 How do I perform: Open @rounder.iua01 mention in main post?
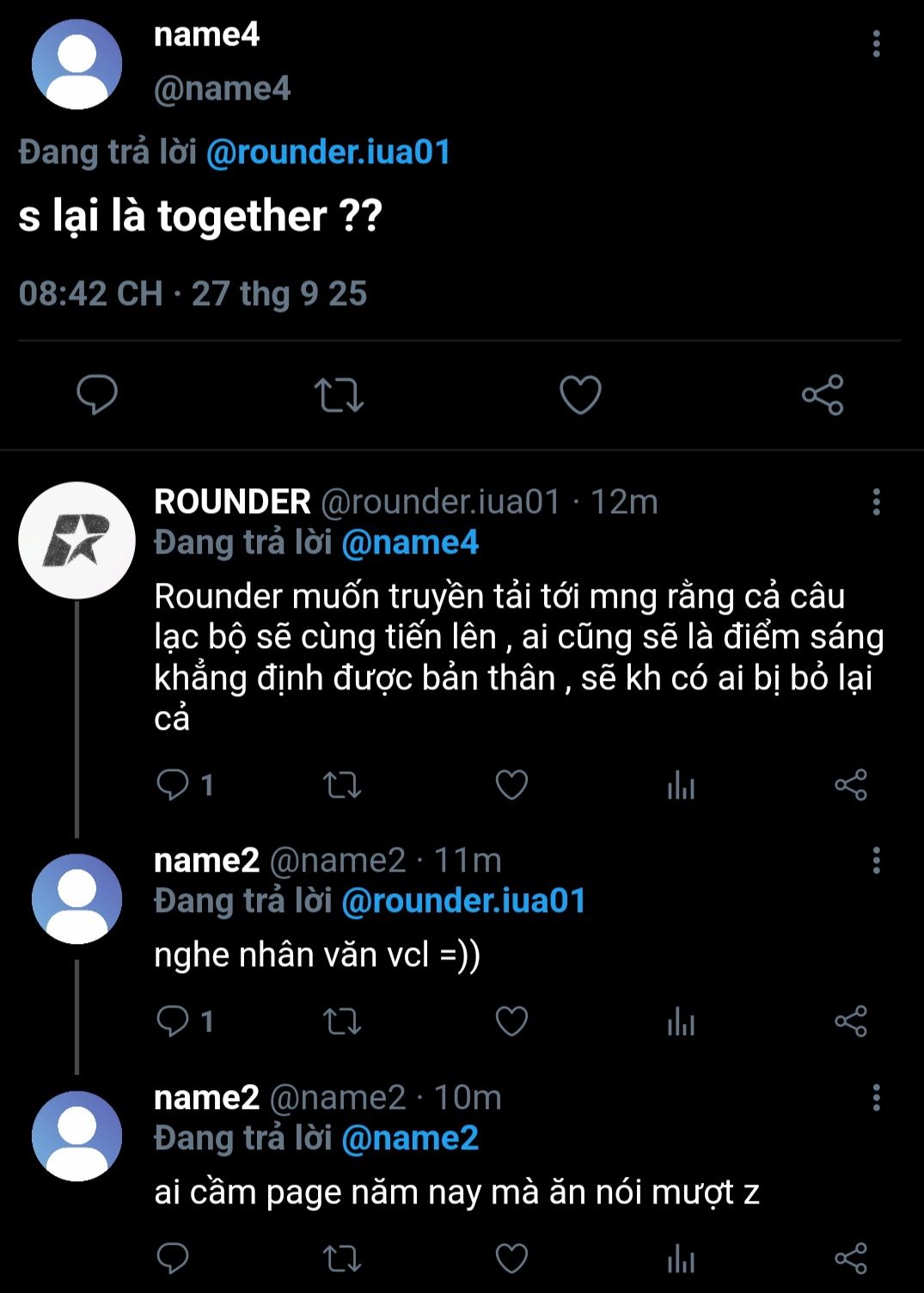(x=328, y=152)
